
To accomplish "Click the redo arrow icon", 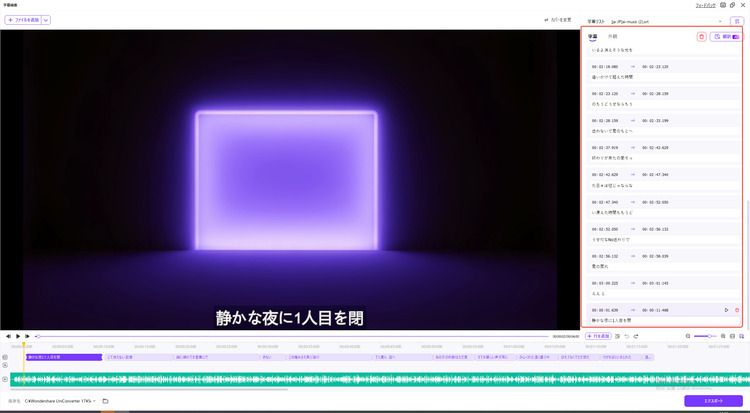I will point(636,336).
